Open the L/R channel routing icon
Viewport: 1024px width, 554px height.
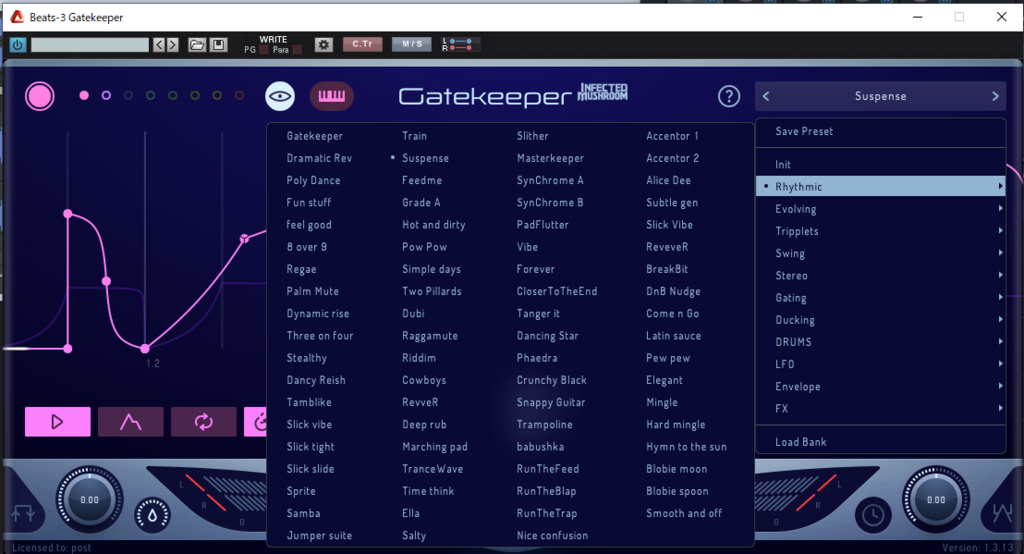(460, 44)
